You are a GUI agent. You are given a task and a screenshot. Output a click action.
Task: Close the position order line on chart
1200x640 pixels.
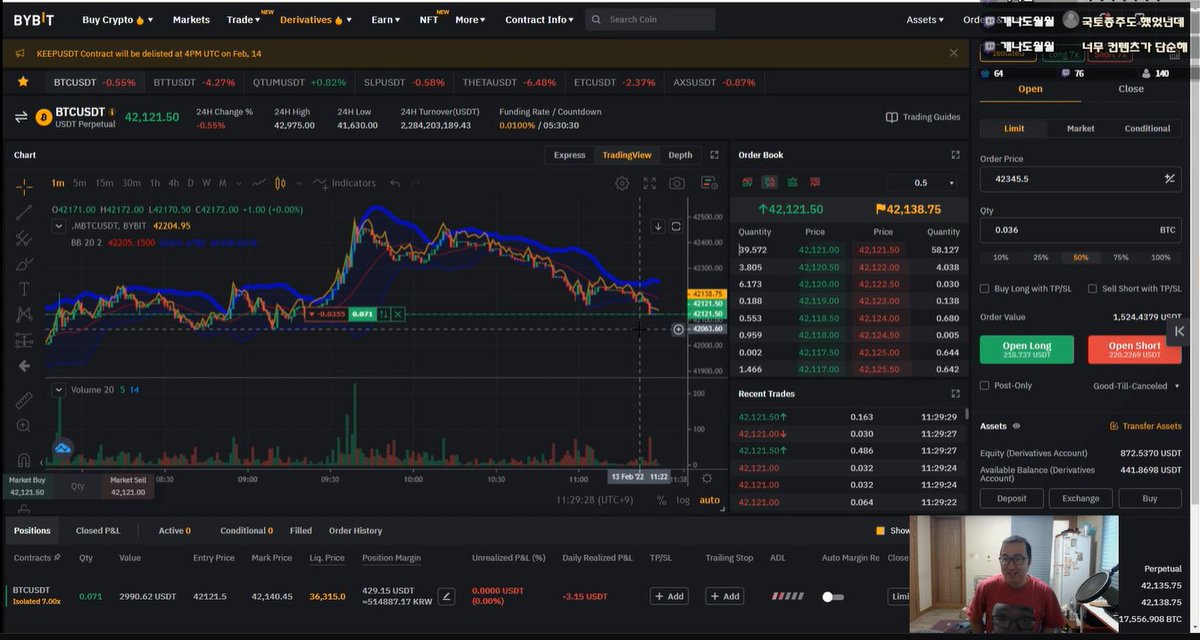coord(398,314)
